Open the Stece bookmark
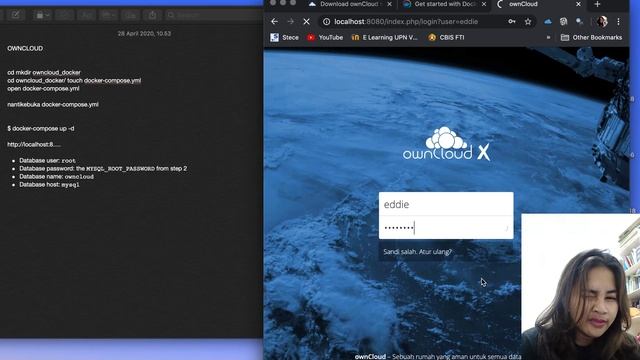 point(284,38)
